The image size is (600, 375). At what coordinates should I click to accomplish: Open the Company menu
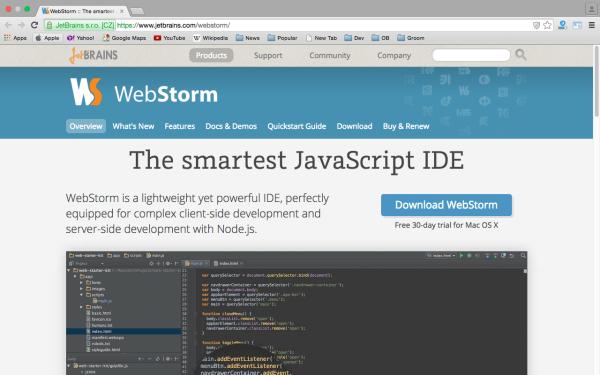(394, 55)
